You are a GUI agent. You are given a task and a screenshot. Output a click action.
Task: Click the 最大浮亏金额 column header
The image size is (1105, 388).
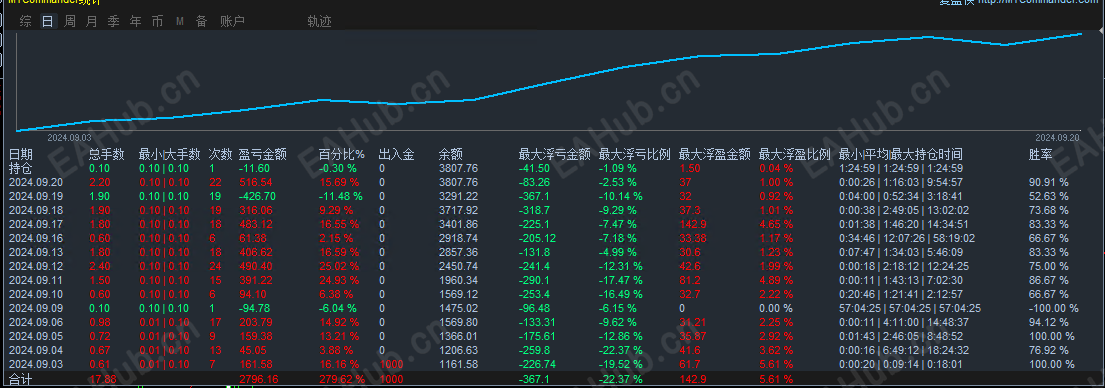(555, 154)
